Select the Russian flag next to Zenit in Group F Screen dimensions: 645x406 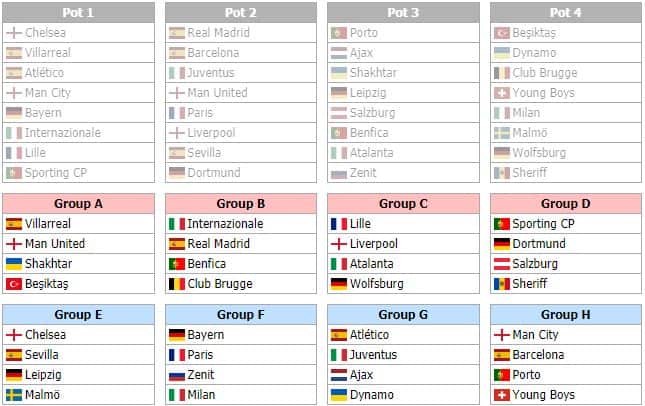[177, 375]
